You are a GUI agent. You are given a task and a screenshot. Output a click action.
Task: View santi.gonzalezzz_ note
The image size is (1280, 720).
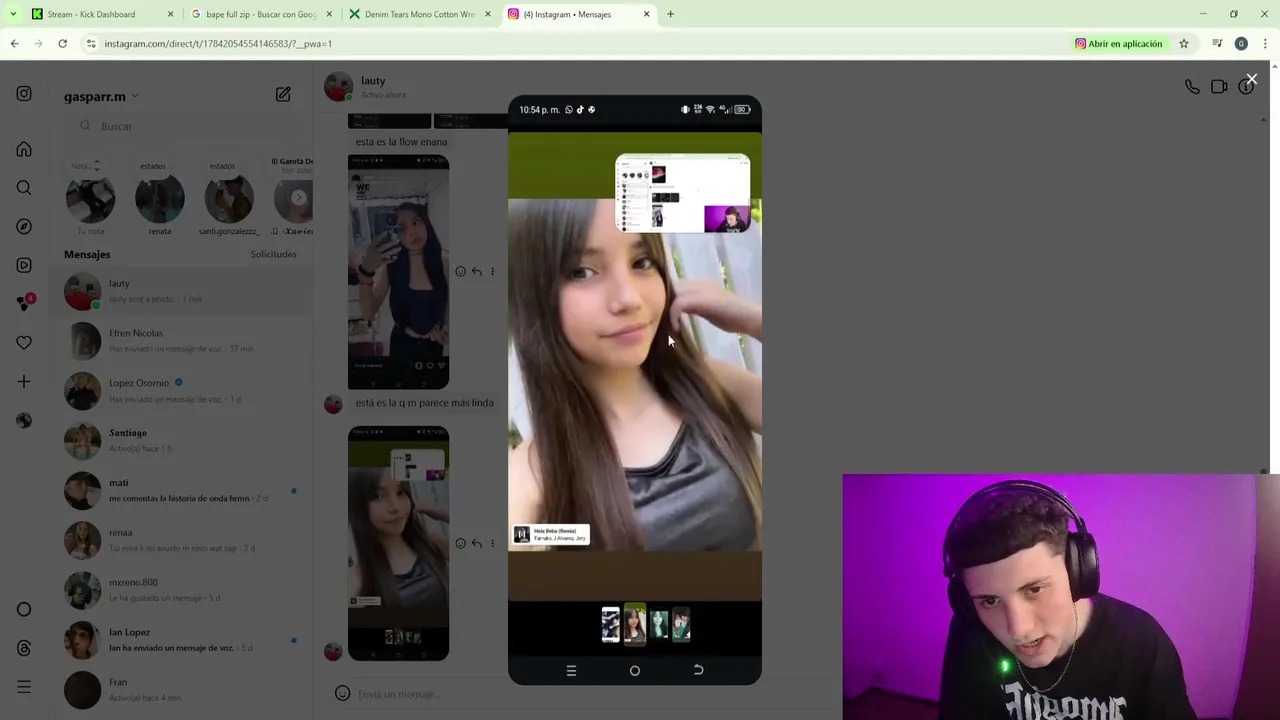229,199
